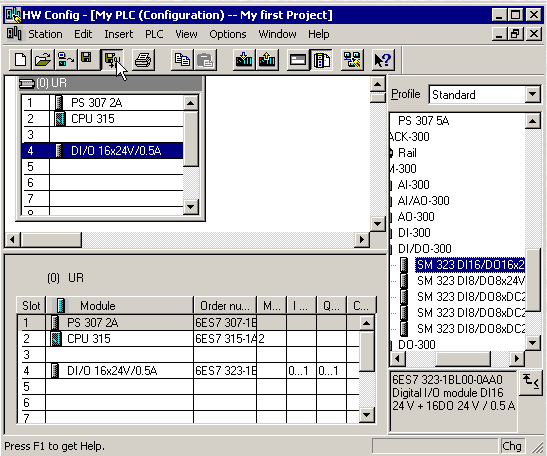Activate the context Help pointer icon

383,60
